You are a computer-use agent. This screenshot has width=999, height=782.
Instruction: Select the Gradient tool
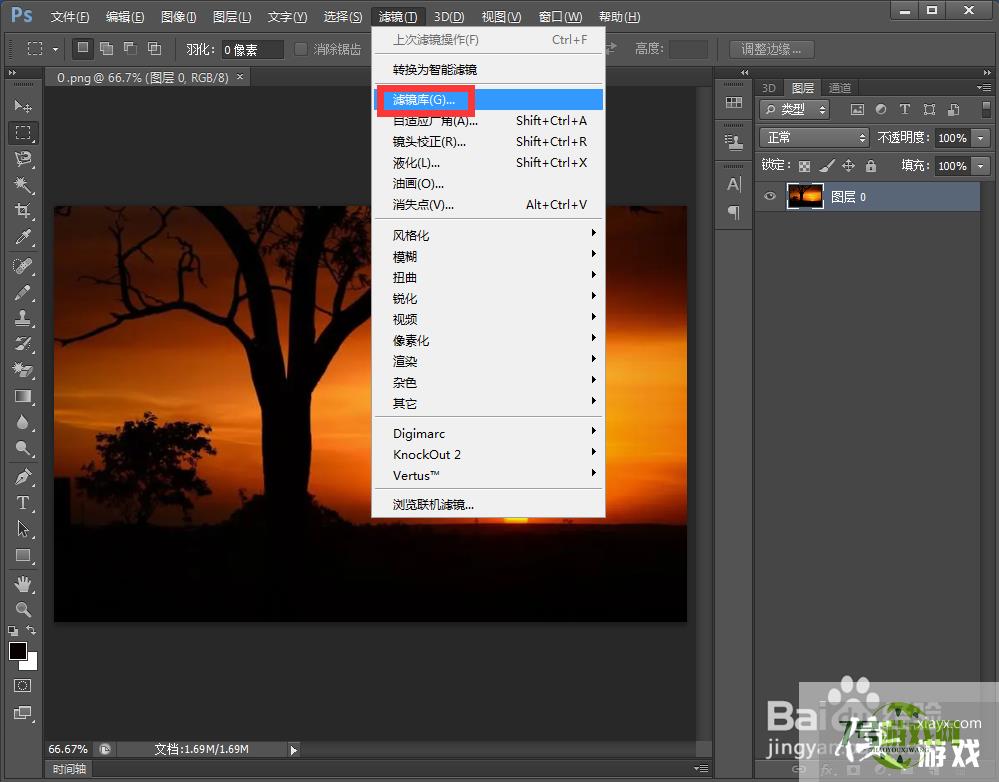[23, 396]
